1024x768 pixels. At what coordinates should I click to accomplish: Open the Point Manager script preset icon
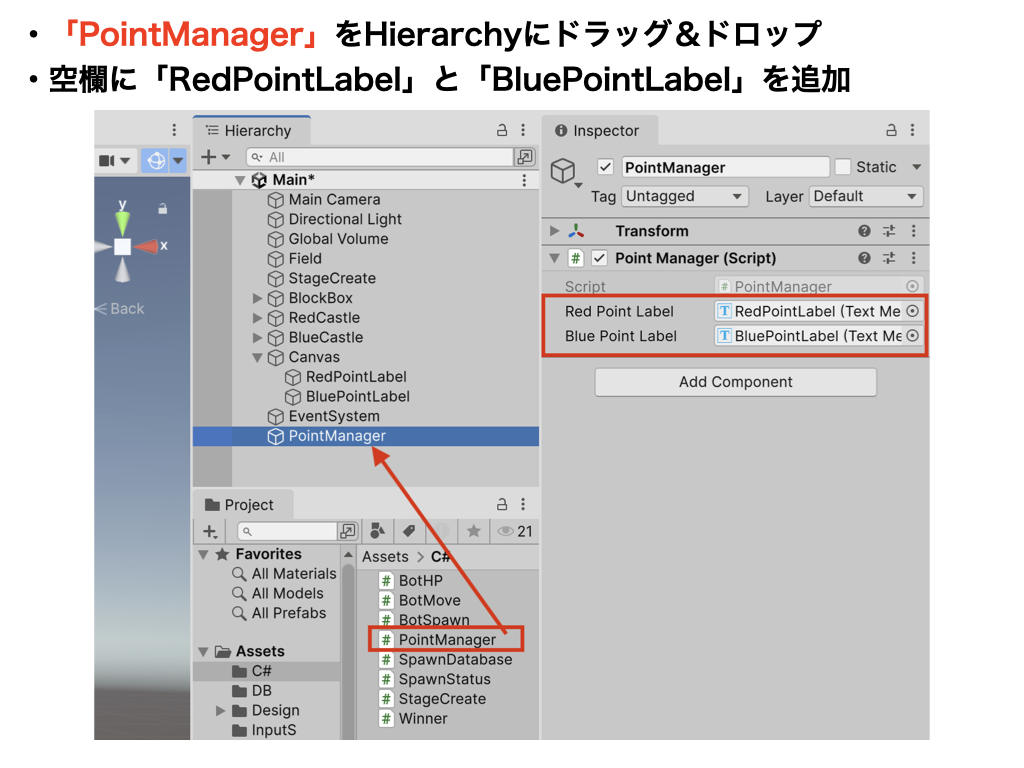coord(889,258)
